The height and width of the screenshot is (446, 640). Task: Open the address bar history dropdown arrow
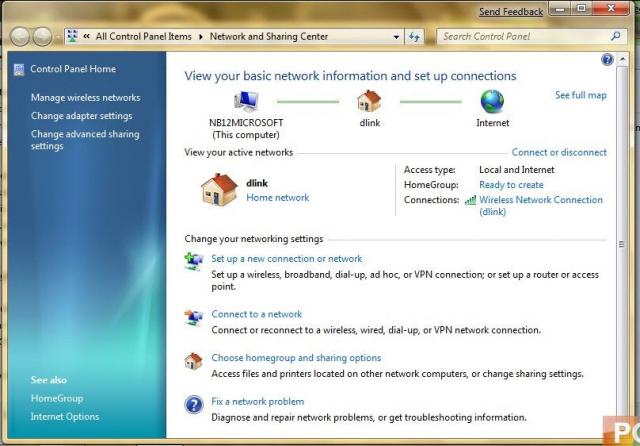pos(396,37)
